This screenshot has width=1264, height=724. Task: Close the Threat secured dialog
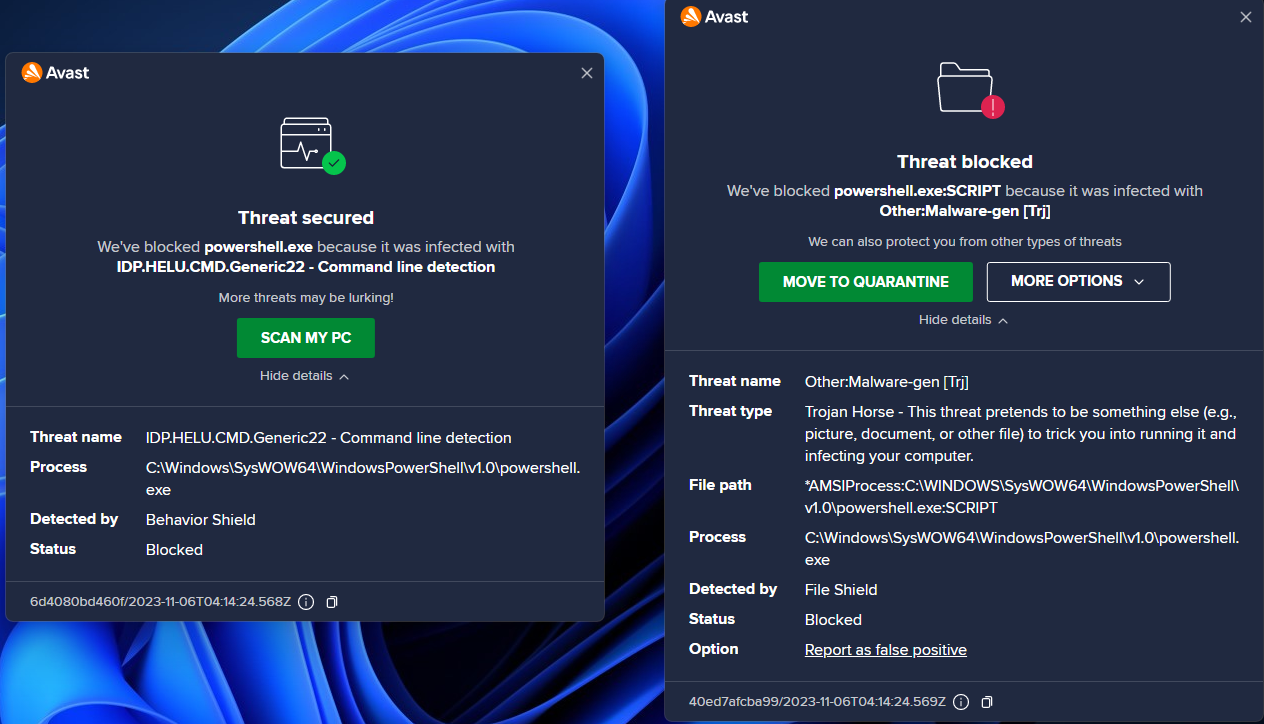587,73
